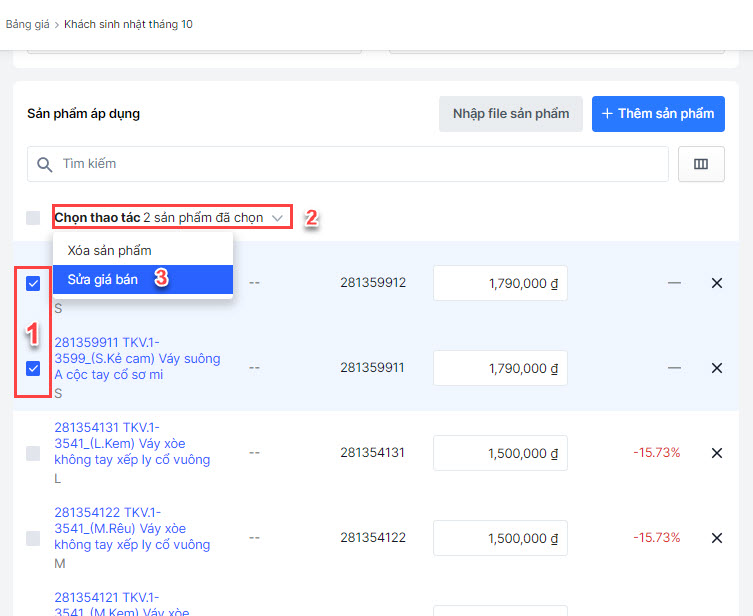Viewport: 753px width, 616px height.
Task: Edit price field for product 281354131
Action: (x=500, y=453)
